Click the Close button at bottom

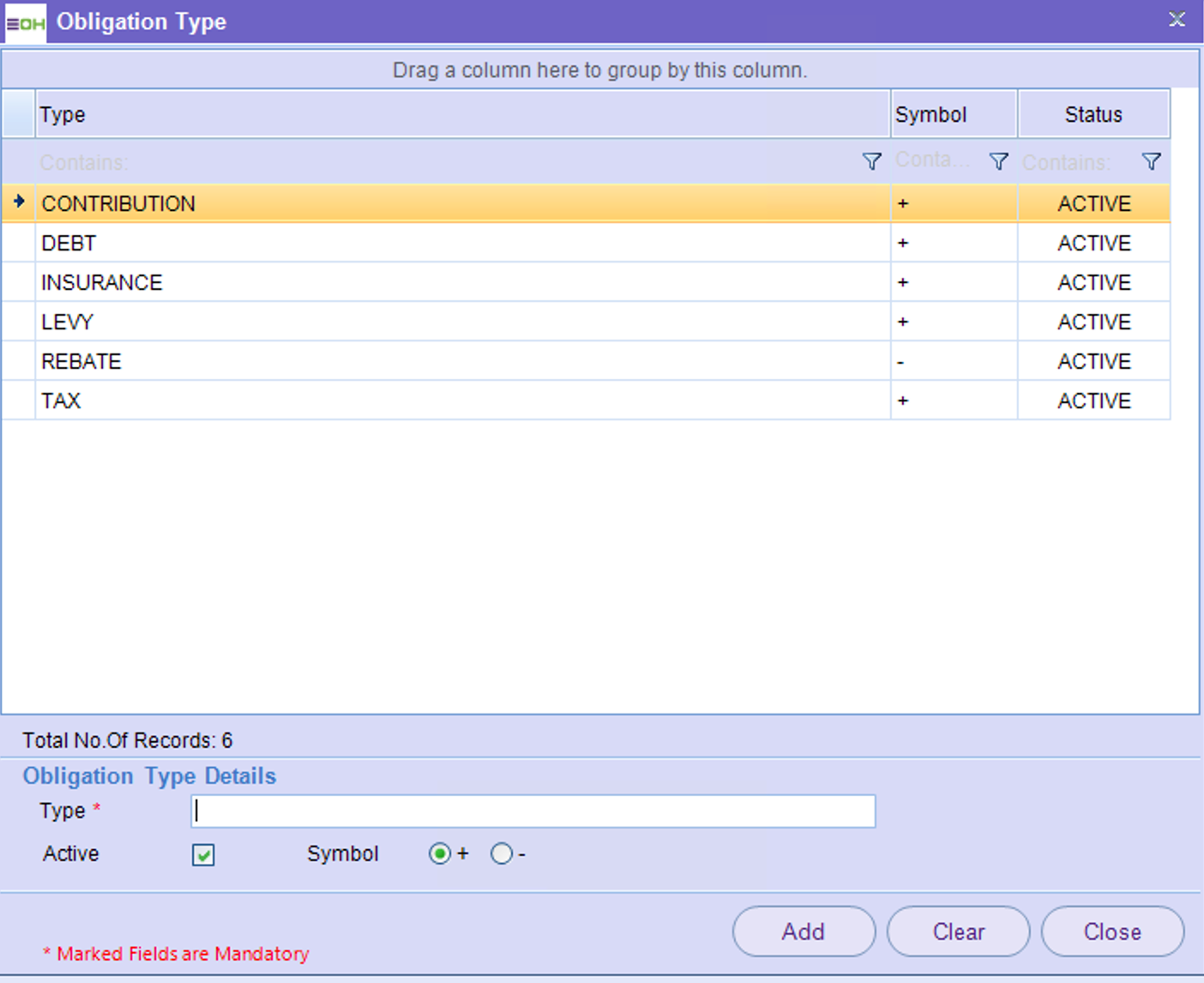1112,932
